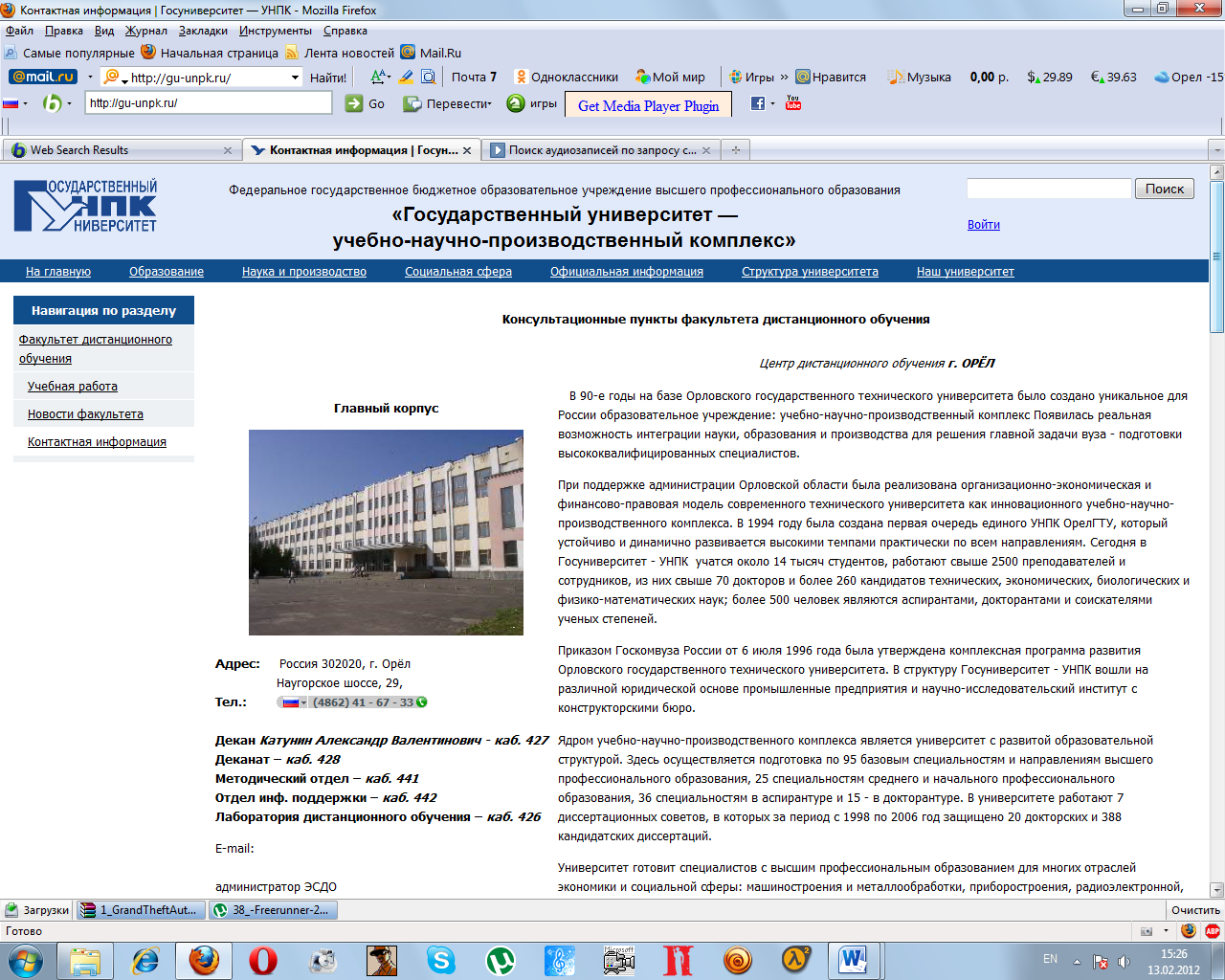1225x980 pixels.
Task: Expand Mail.ru toolbar overflow chevron
Action: tap(785, 77)
